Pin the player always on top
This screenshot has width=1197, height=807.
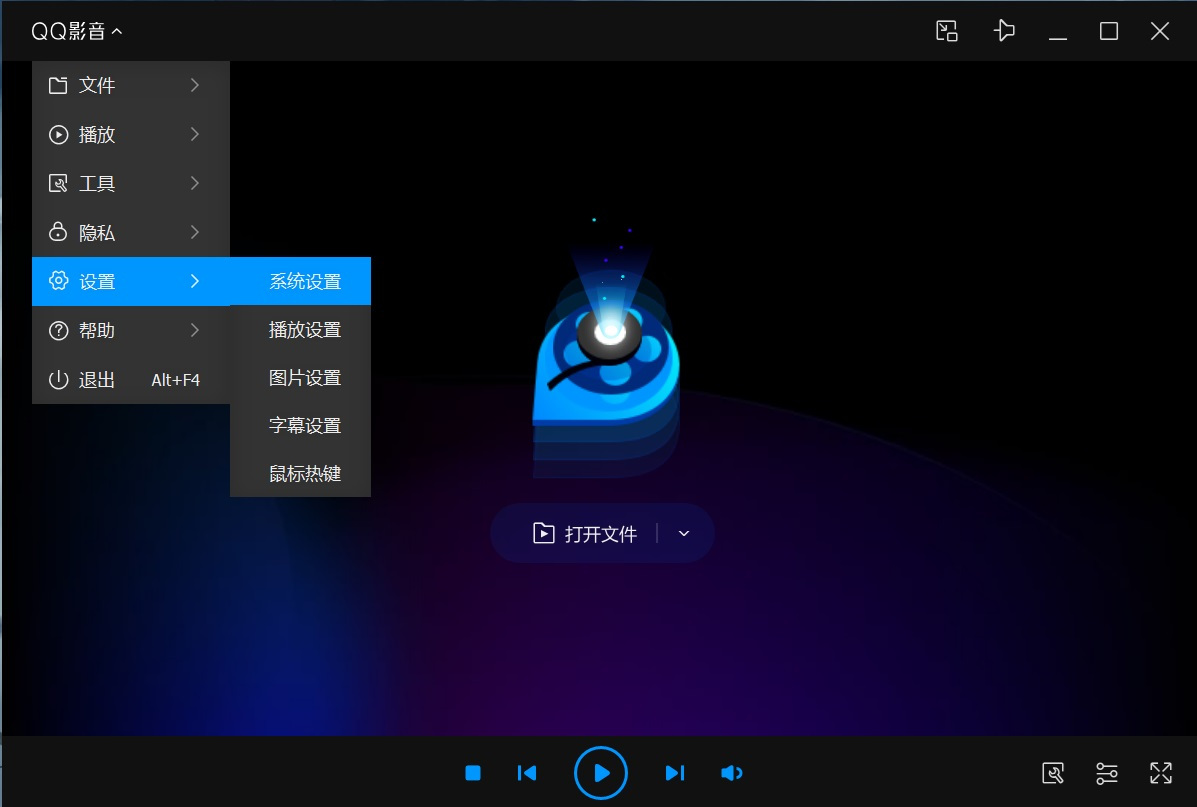(x=1004, y=31)
